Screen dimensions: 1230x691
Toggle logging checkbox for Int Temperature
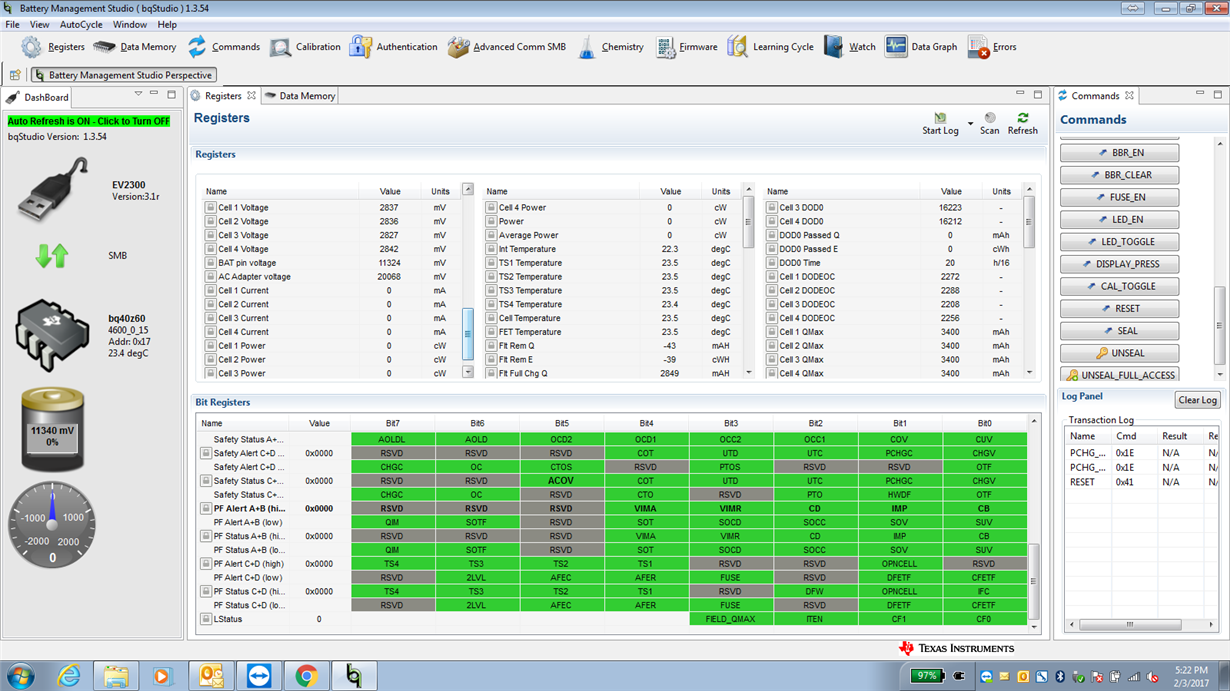491,249
